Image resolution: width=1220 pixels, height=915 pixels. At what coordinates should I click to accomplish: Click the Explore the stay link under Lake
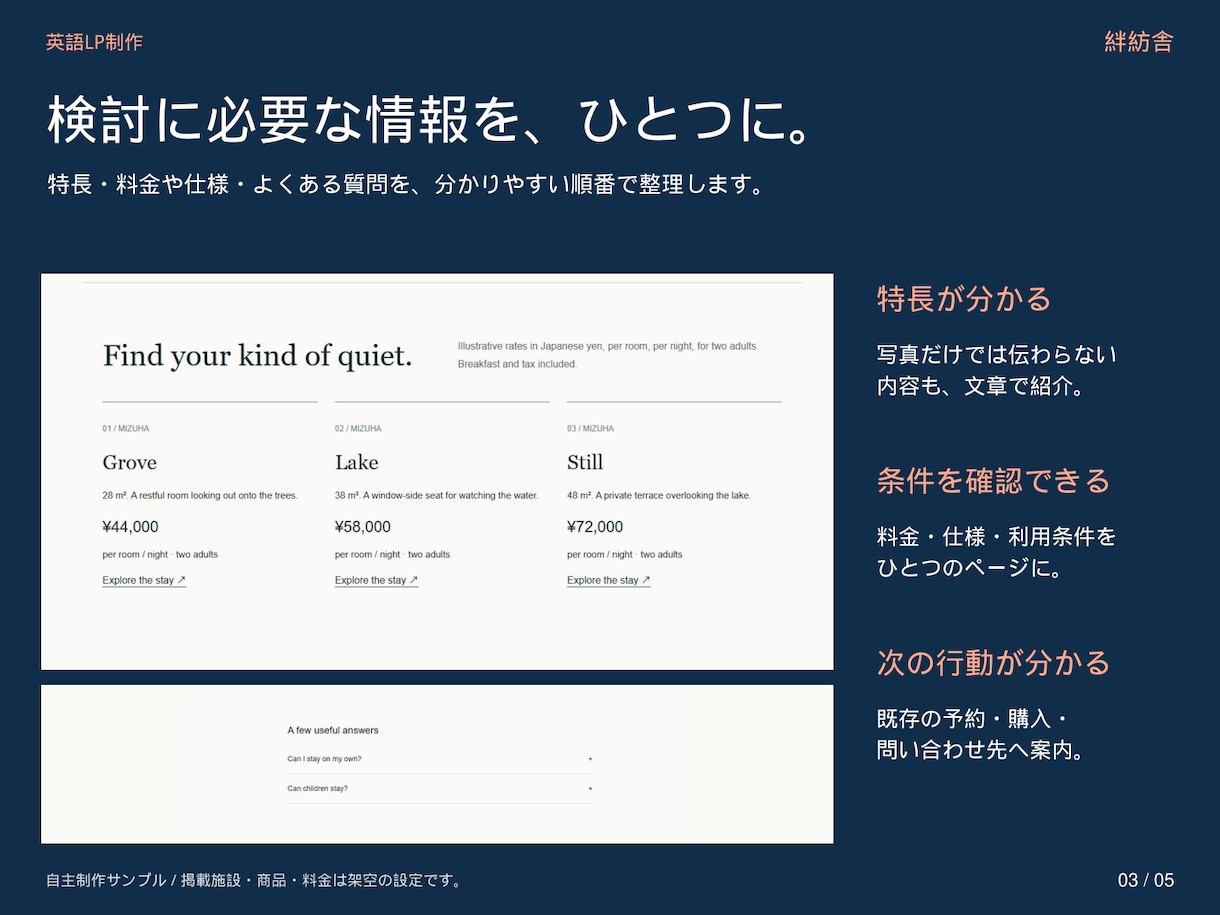point(376,580)
